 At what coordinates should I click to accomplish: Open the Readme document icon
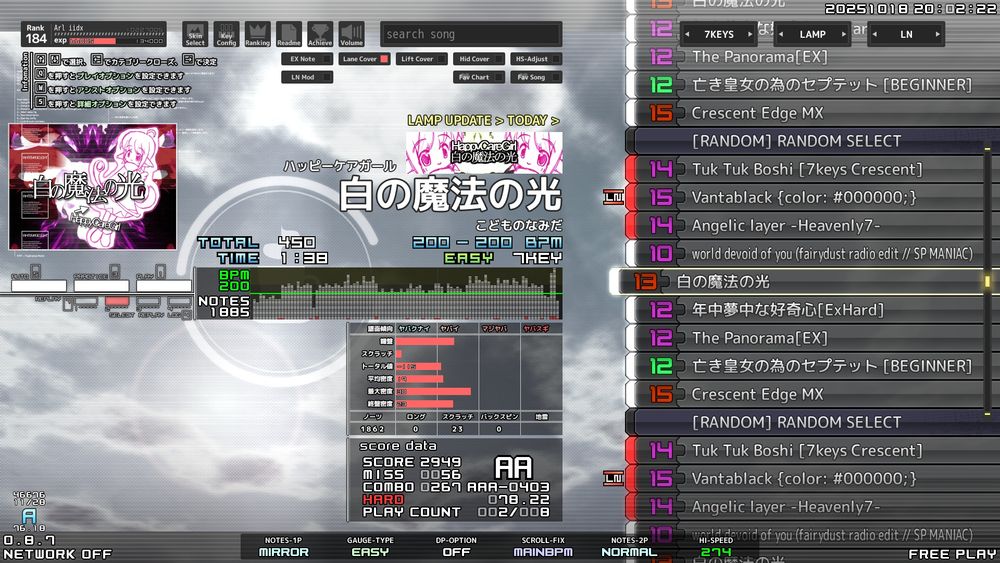(288, 34)
